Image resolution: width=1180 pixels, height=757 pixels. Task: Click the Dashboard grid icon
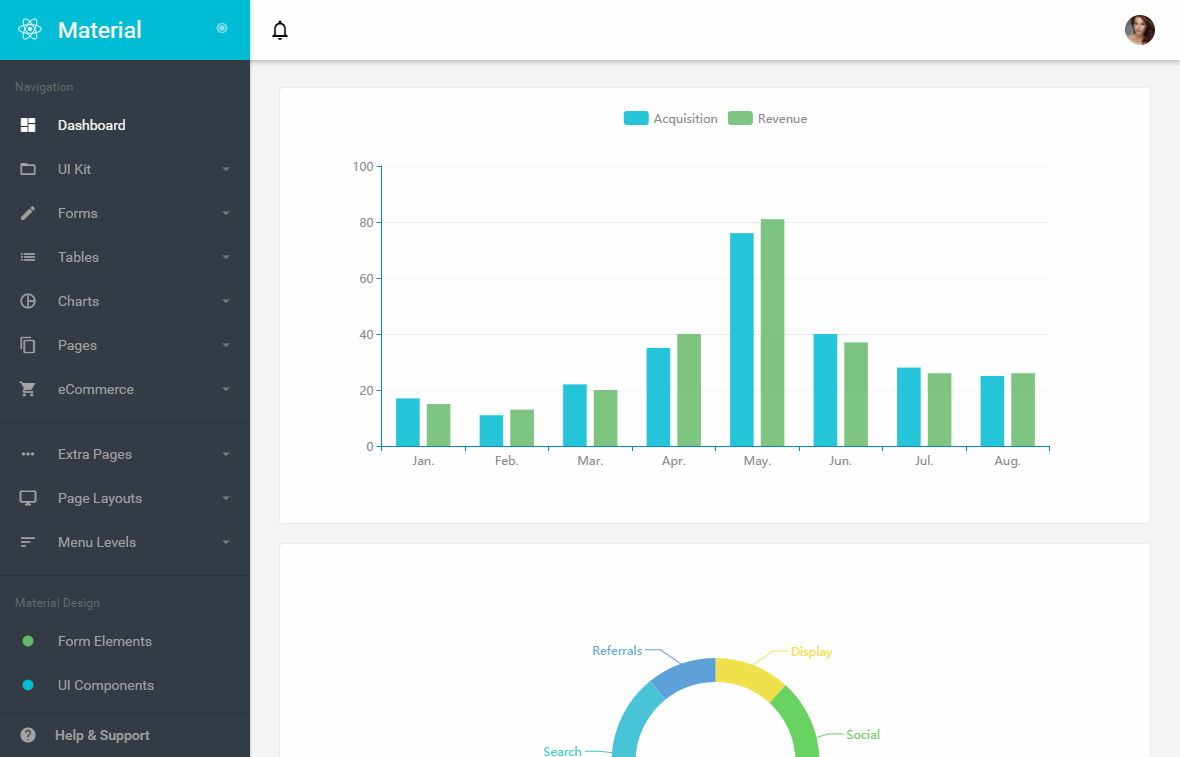28,125
